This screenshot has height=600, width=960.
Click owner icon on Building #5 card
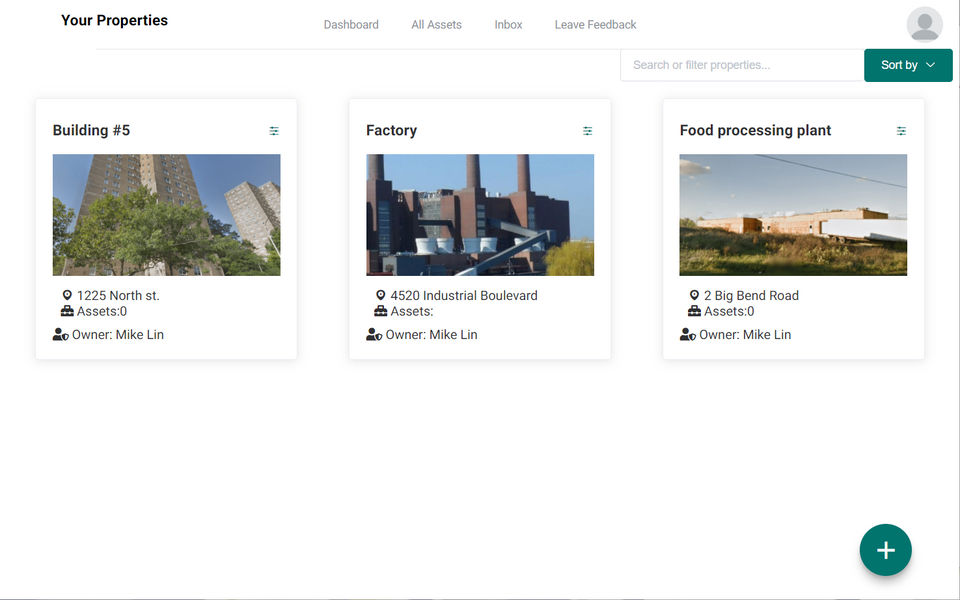coord(61,335)
